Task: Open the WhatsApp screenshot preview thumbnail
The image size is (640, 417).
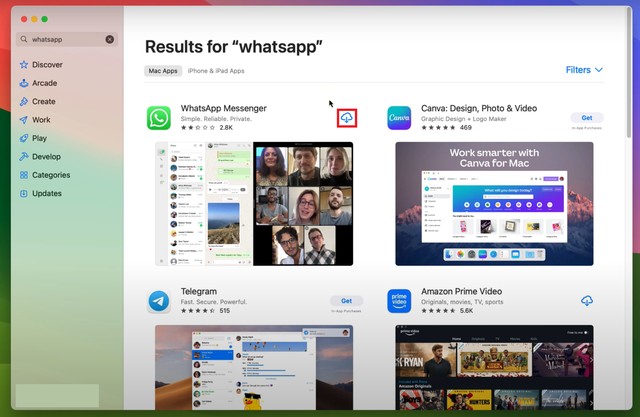Action: tap(254, 204)
